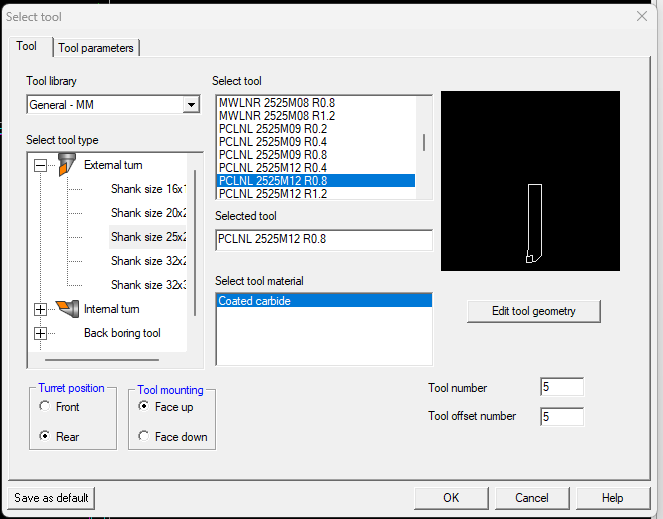Choose Face up tool mounting

[x=144, y=406]
